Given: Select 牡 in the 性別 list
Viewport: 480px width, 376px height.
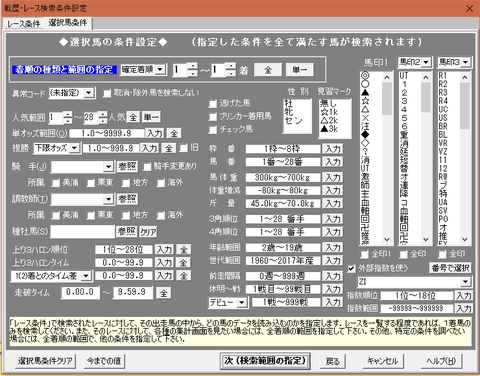Looking at the screenshot, I should point(289,104).
